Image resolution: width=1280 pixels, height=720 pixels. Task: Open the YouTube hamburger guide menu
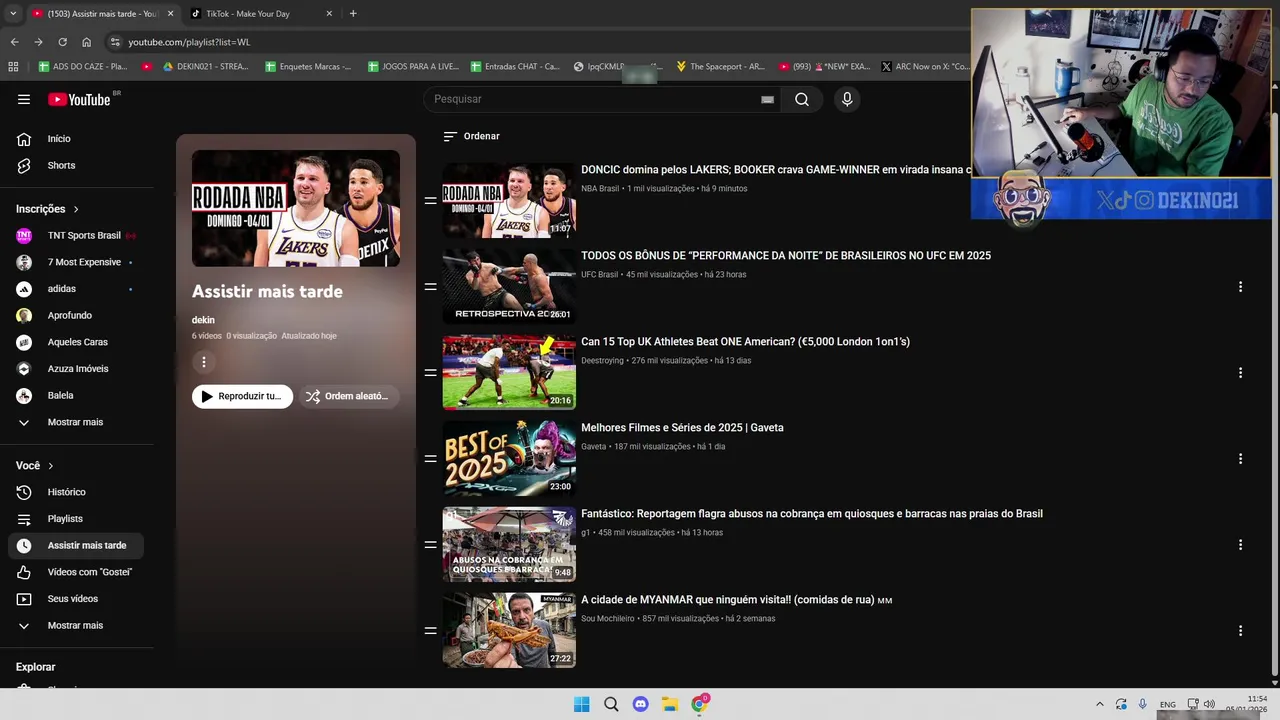point(24,99)
